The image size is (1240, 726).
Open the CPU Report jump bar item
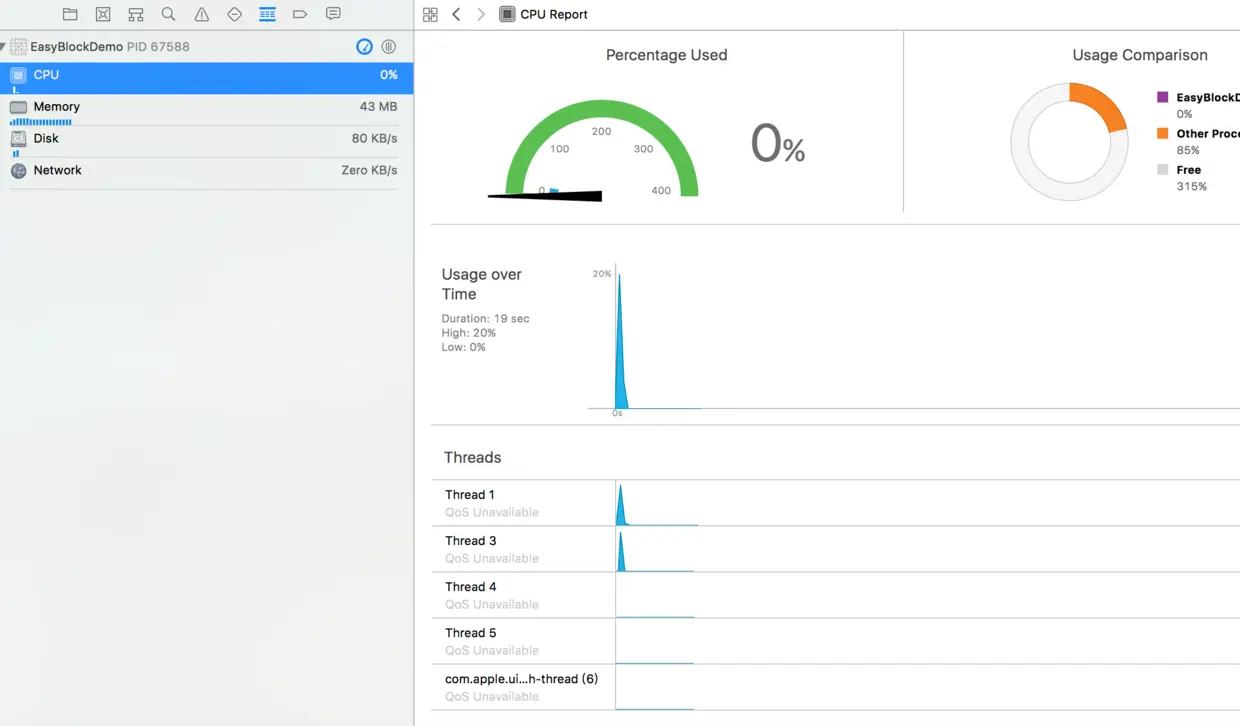pos(544,15)
